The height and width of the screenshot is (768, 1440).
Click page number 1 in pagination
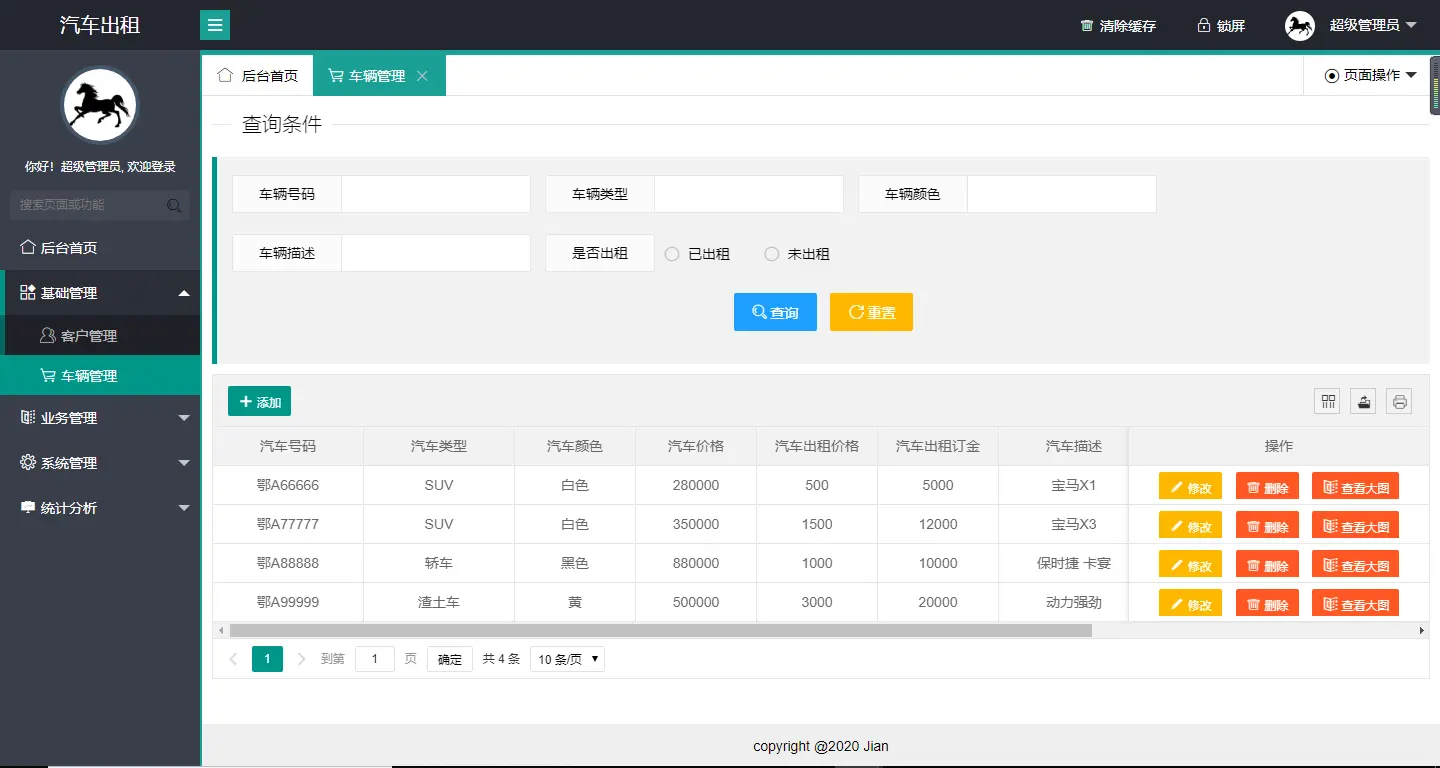coord(267,659)
